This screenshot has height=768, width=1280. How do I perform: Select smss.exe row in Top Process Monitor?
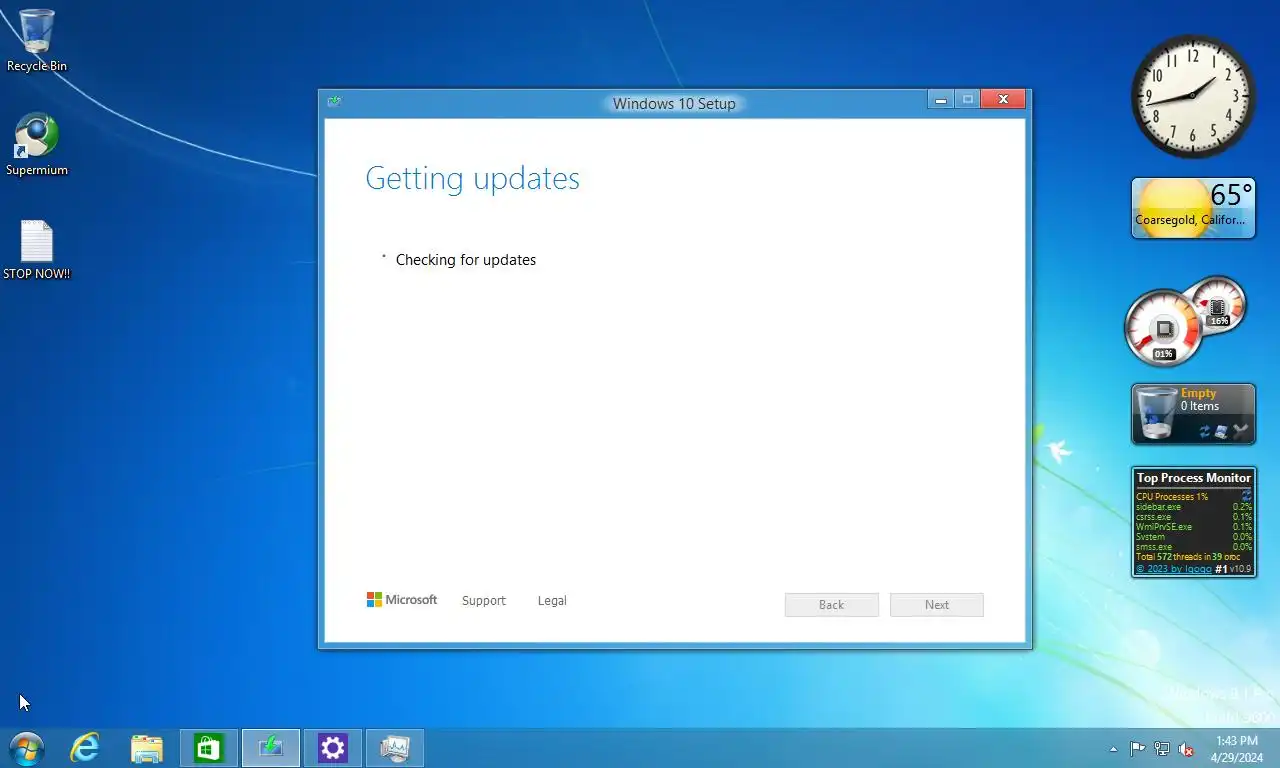[x=1194, y=547]
